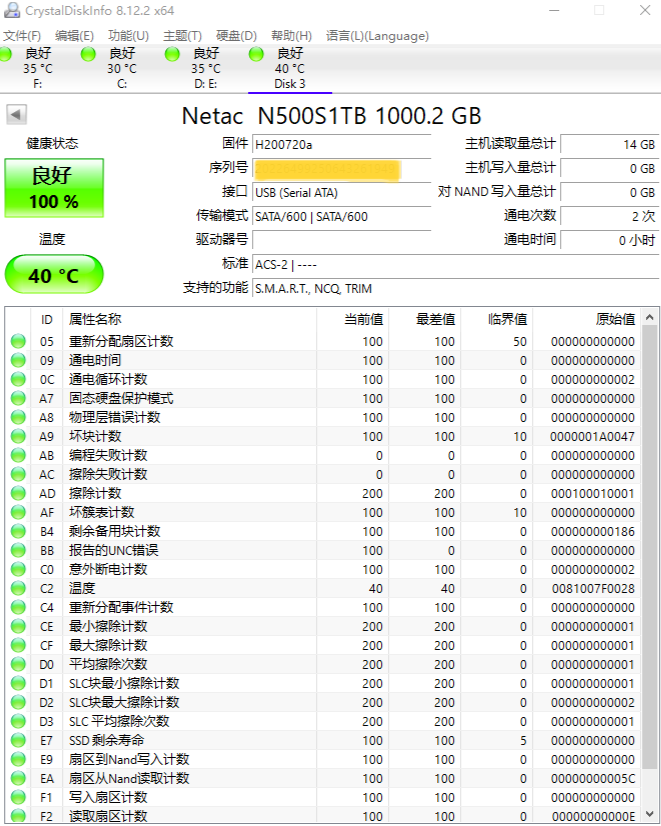Click status icon for EA Nand read row
This screenshot has height=826, width=661.
(x=18, y=778)
